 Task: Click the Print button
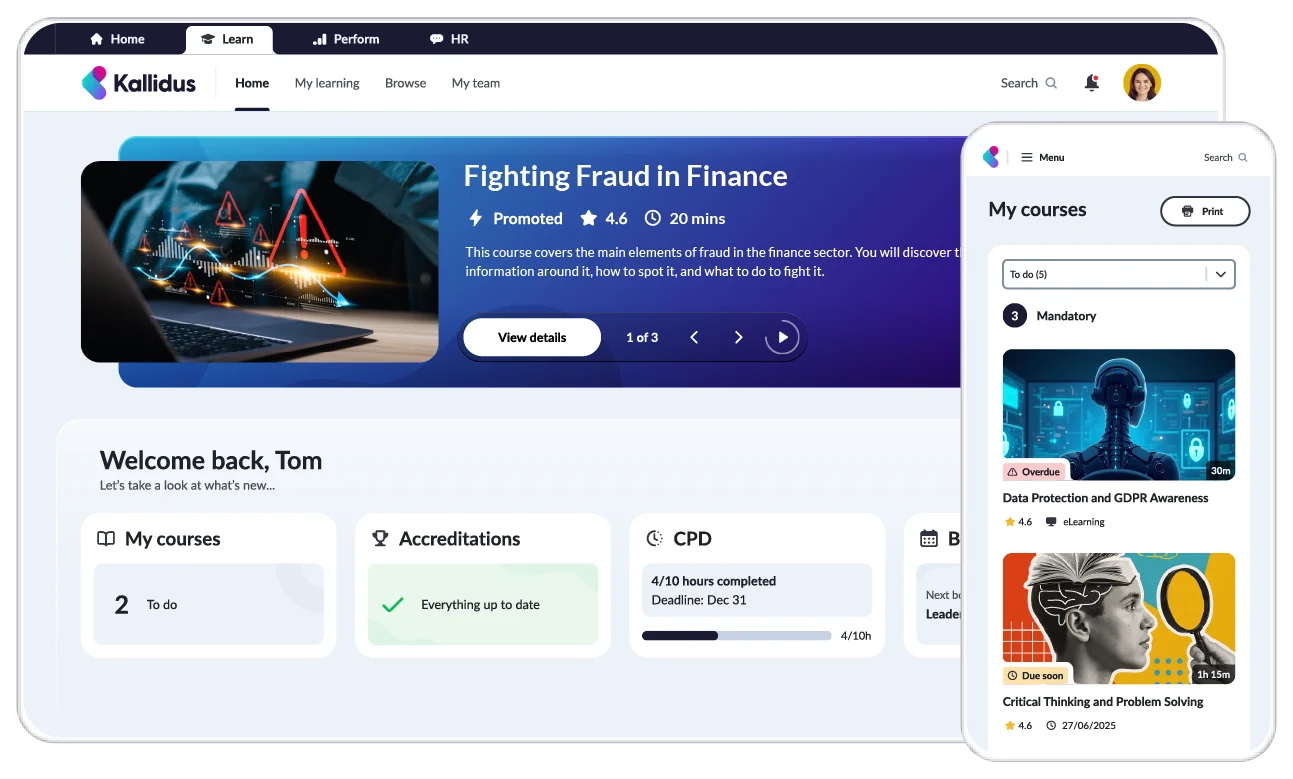pos(1205,211)
